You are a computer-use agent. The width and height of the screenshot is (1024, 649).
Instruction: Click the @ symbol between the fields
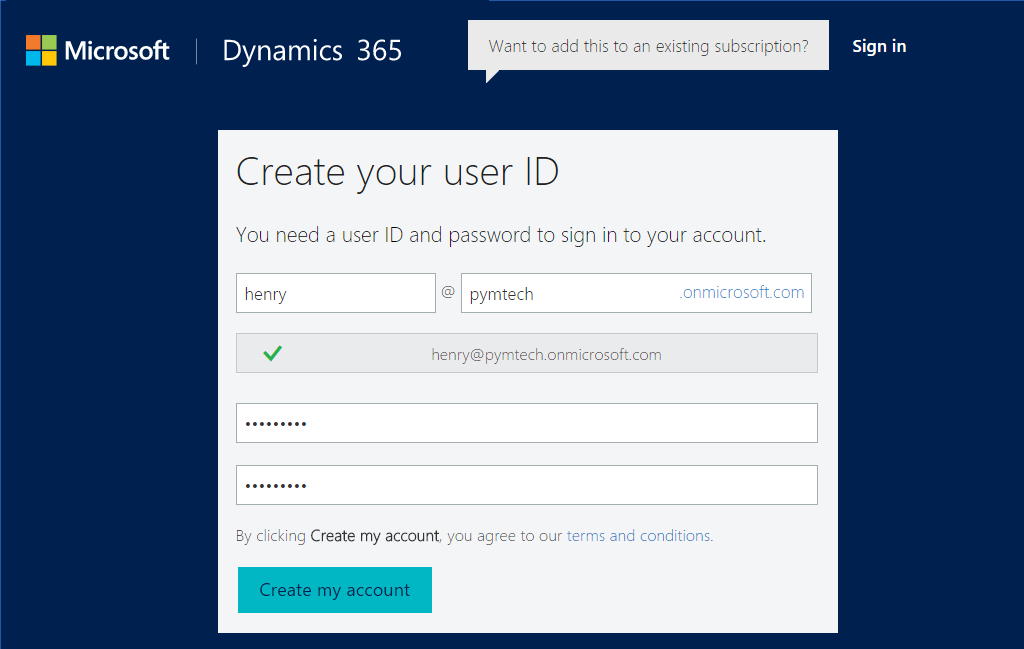click(x=448, y=292)
